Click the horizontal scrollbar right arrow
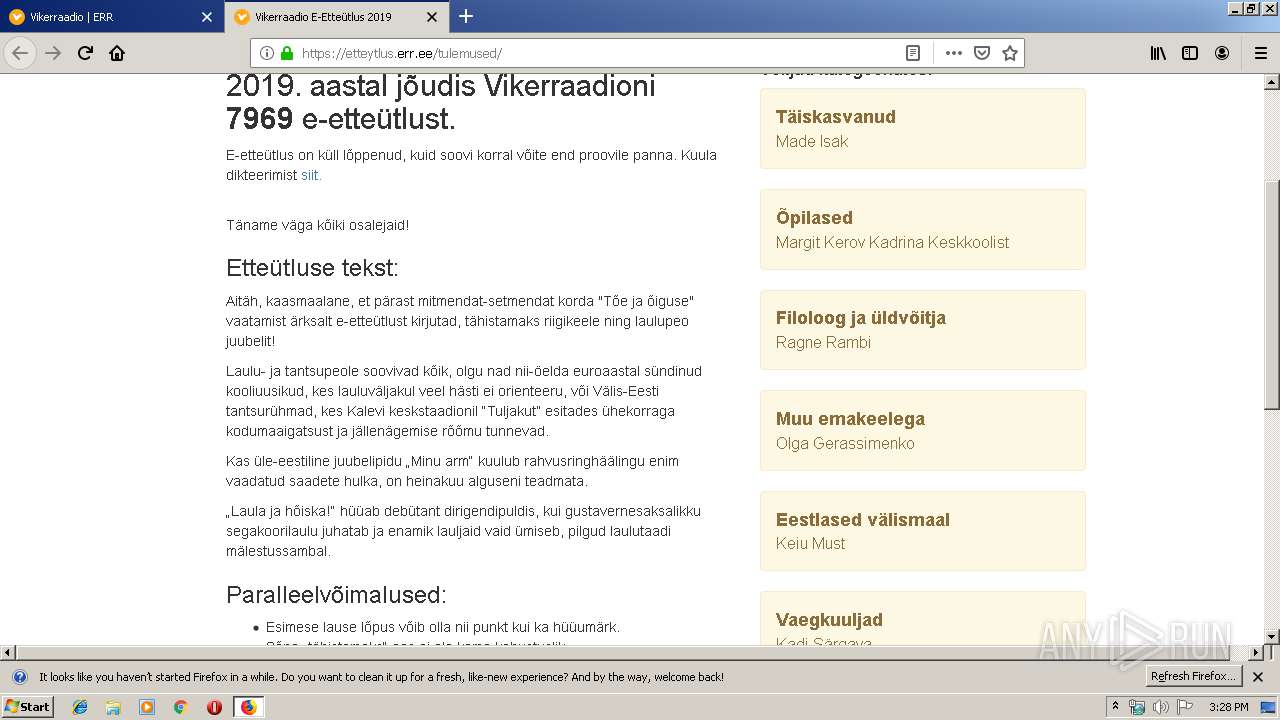1280x720 pixels. (1256, 653)
